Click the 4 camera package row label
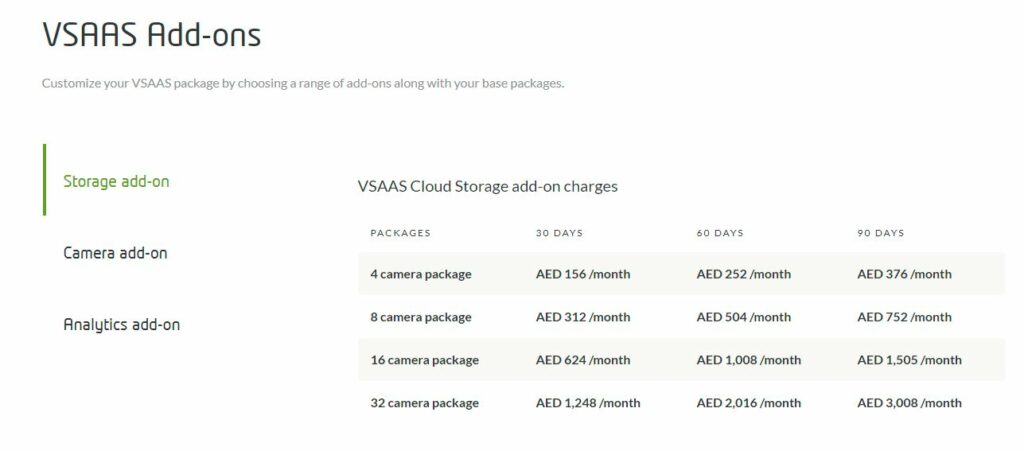 tap(421, 274)
